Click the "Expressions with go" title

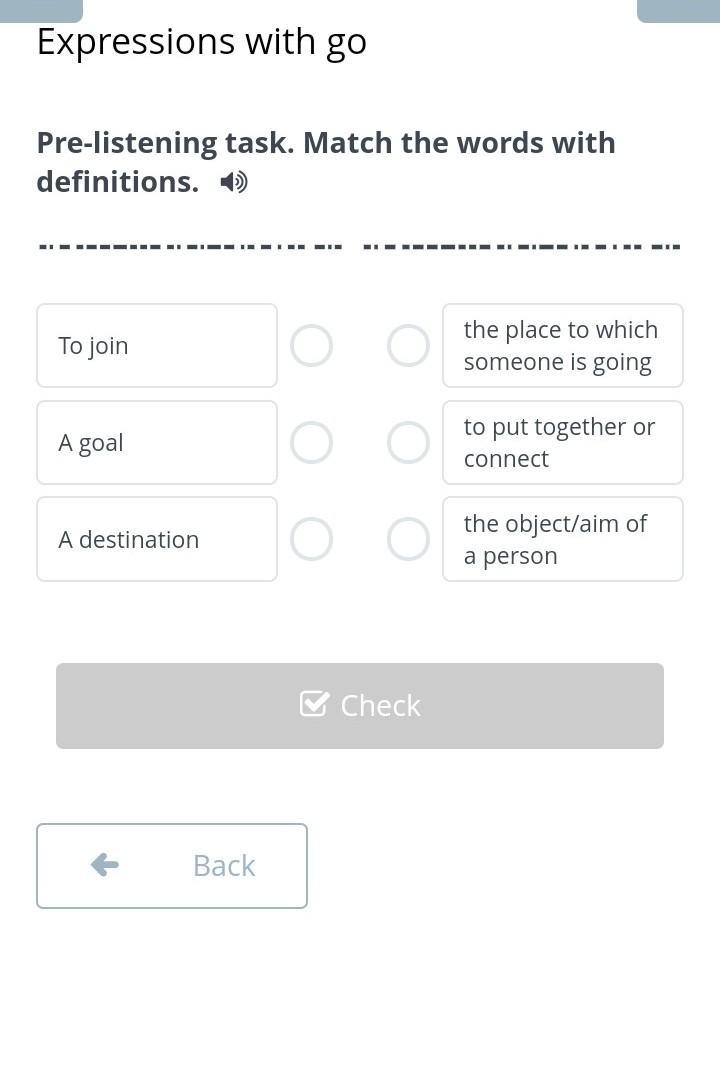[x=202, y=42]
